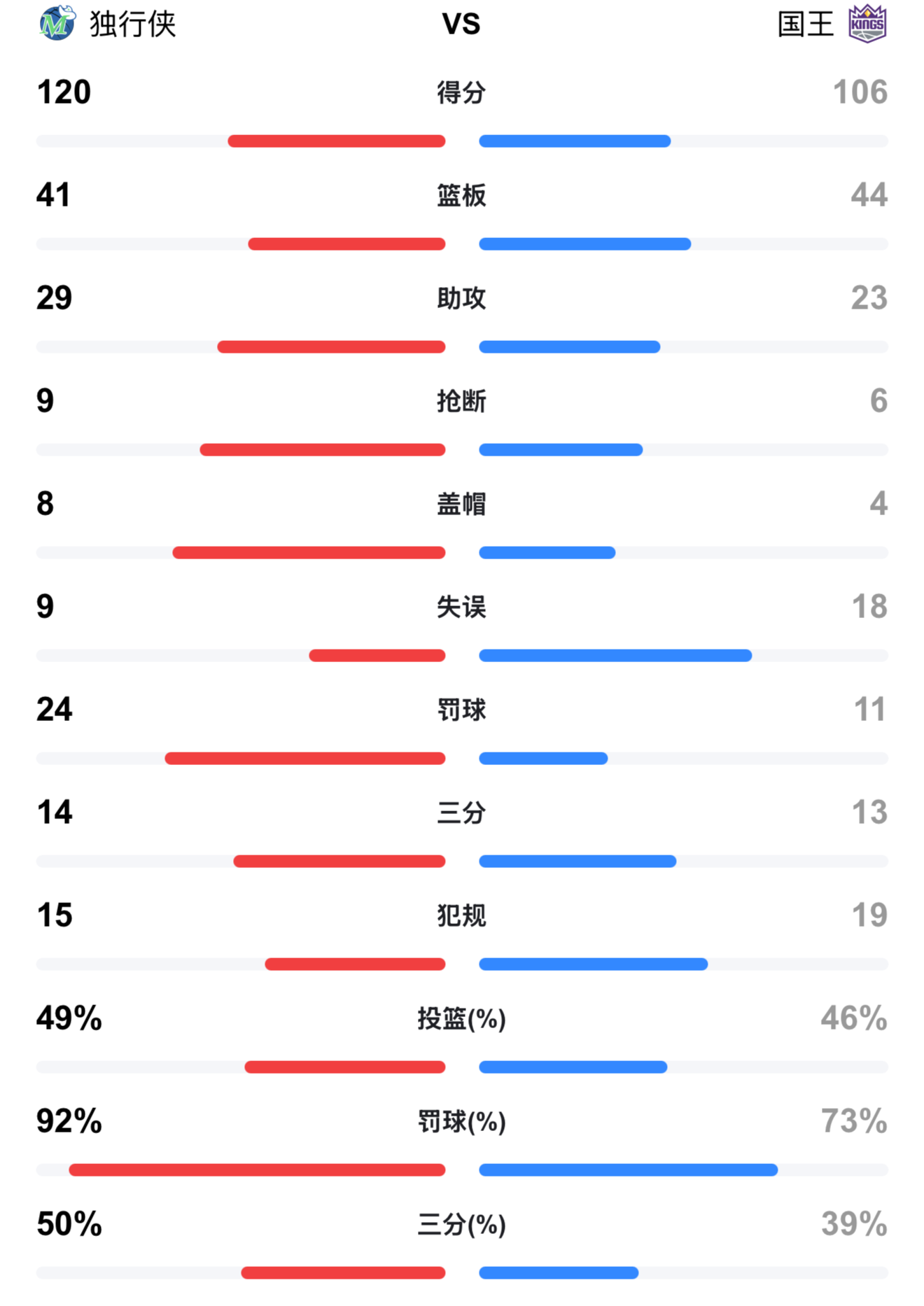Click the blue 盖帽 bar for 国王

point(547,553)
